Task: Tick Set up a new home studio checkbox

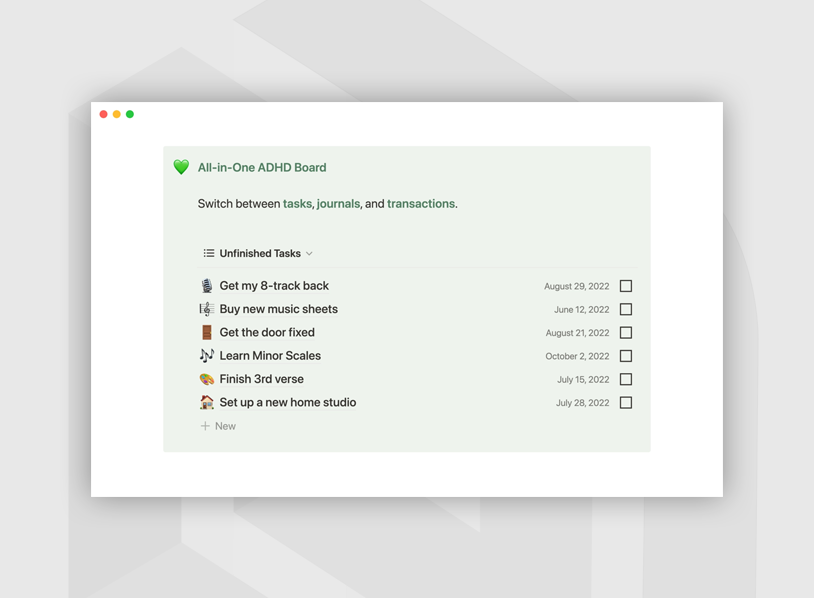Action: pyautogui.click(x=626, y=403)
